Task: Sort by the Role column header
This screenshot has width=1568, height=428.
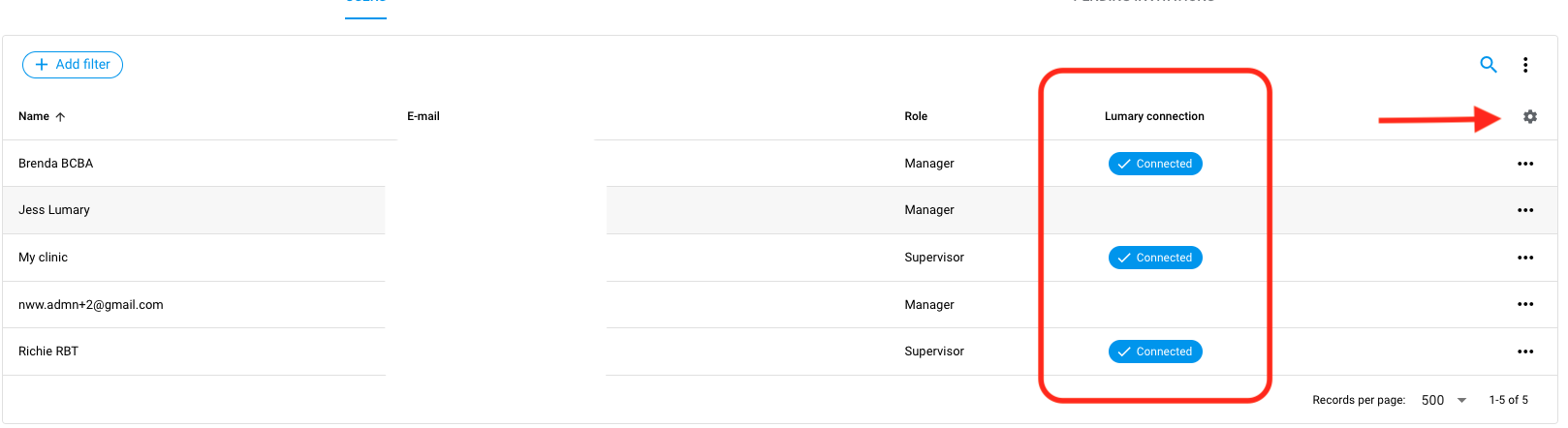Action: click(x=916, y=116)
